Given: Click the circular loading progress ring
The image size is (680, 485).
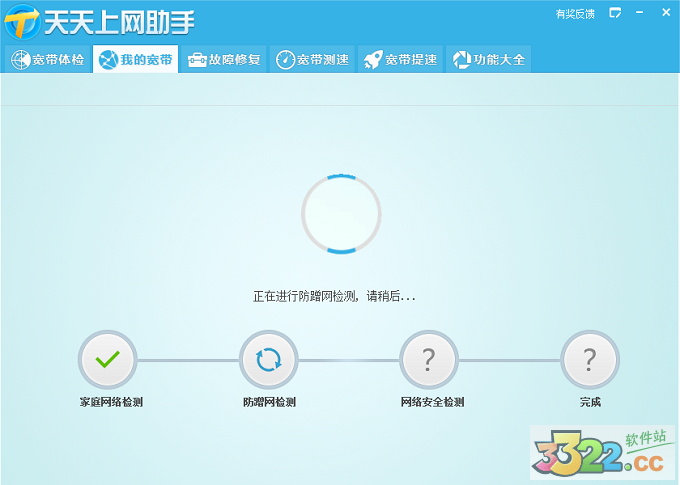Looking at the screenshot, I should (x=341, y=214).
